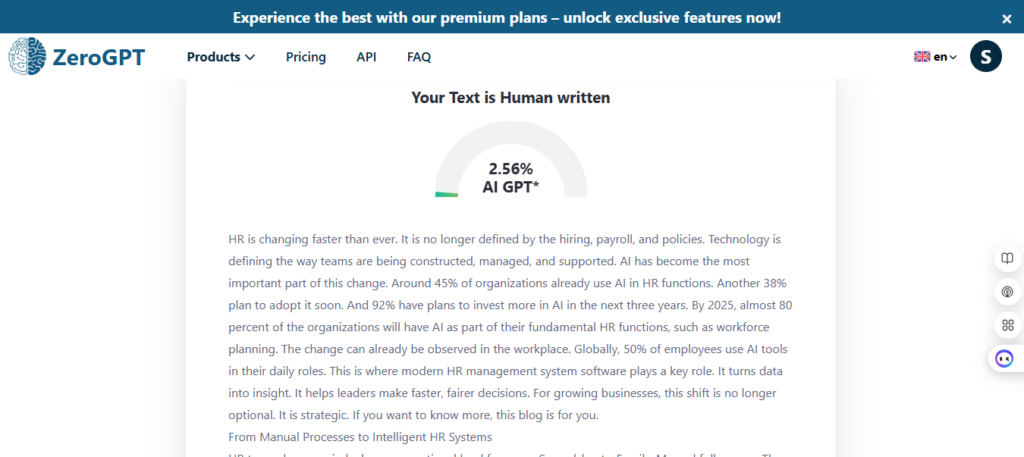Expand the Products dropdown menu

pos(220,57)
